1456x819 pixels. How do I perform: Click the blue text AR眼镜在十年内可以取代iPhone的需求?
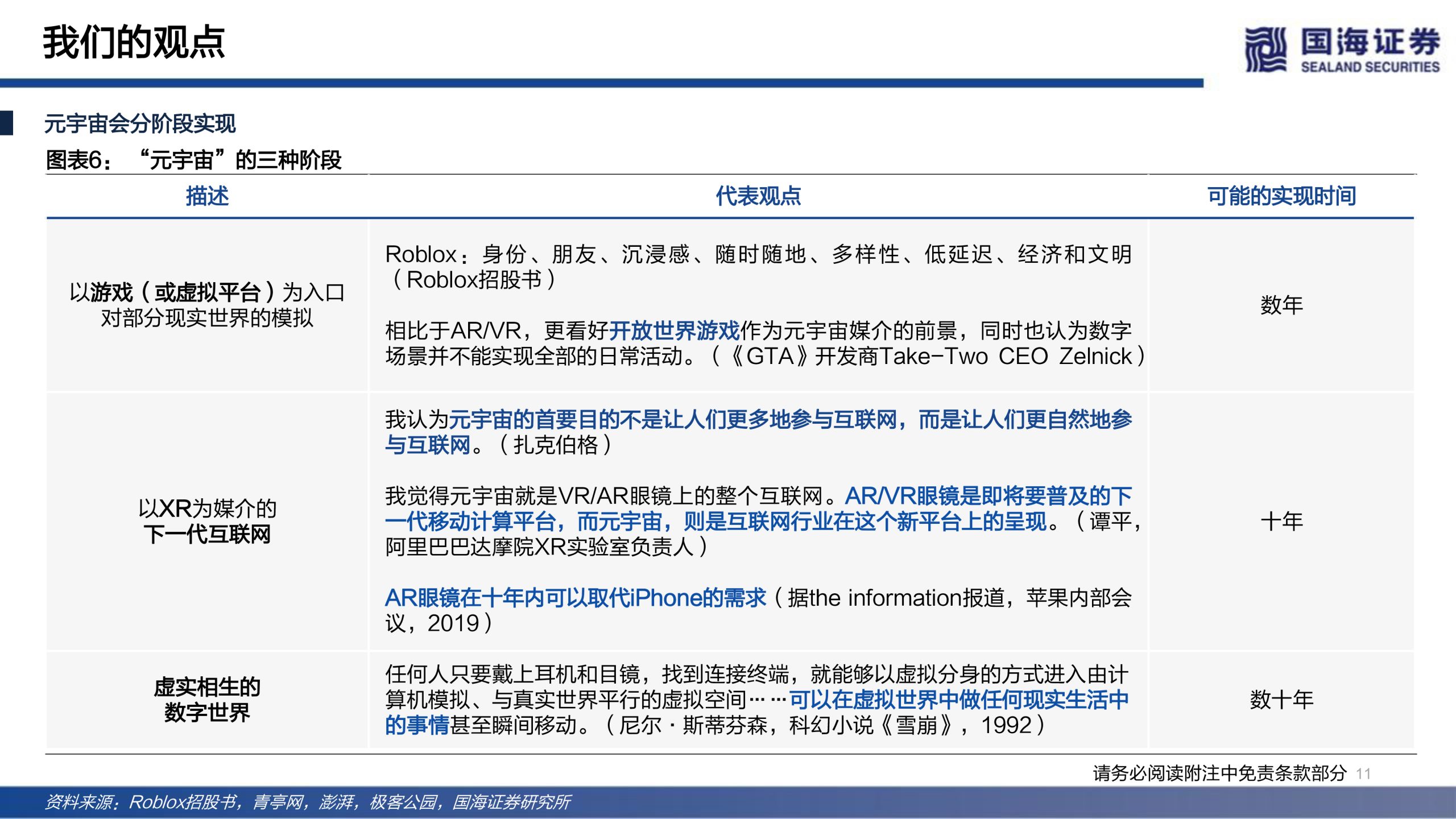click(576, 598)
